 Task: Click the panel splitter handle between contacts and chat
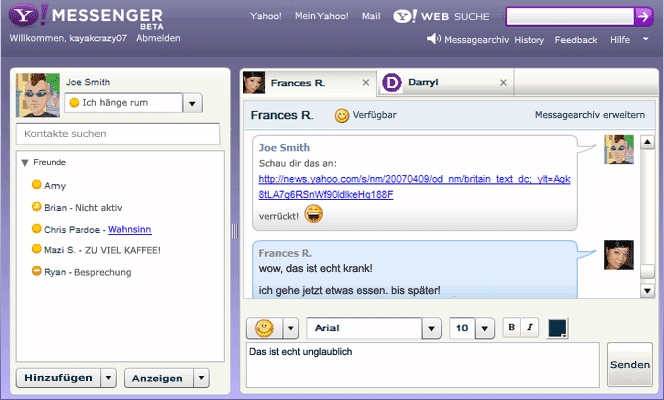(235, 231)
